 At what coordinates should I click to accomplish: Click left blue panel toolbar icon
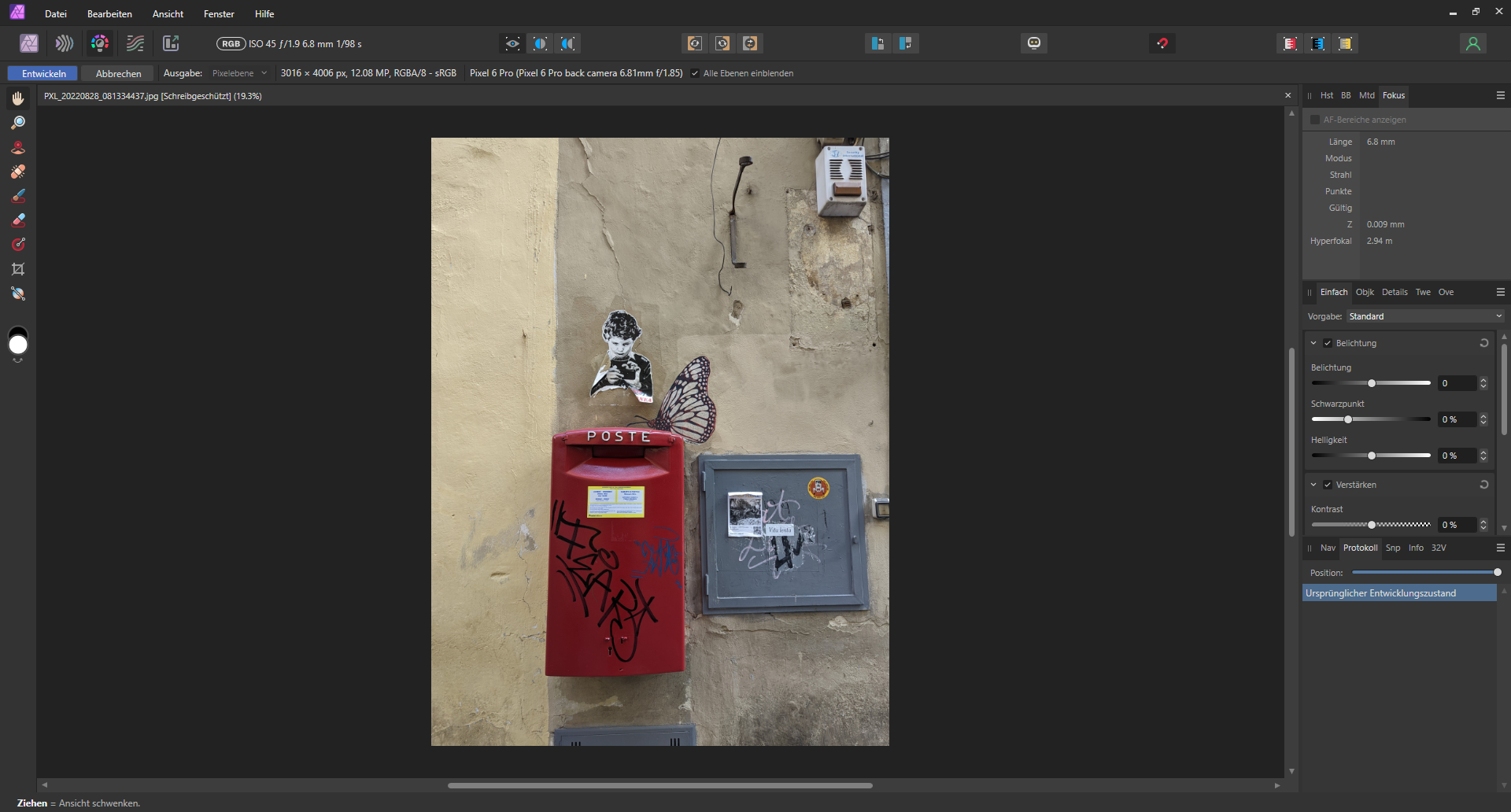click(x=877, y=43)
